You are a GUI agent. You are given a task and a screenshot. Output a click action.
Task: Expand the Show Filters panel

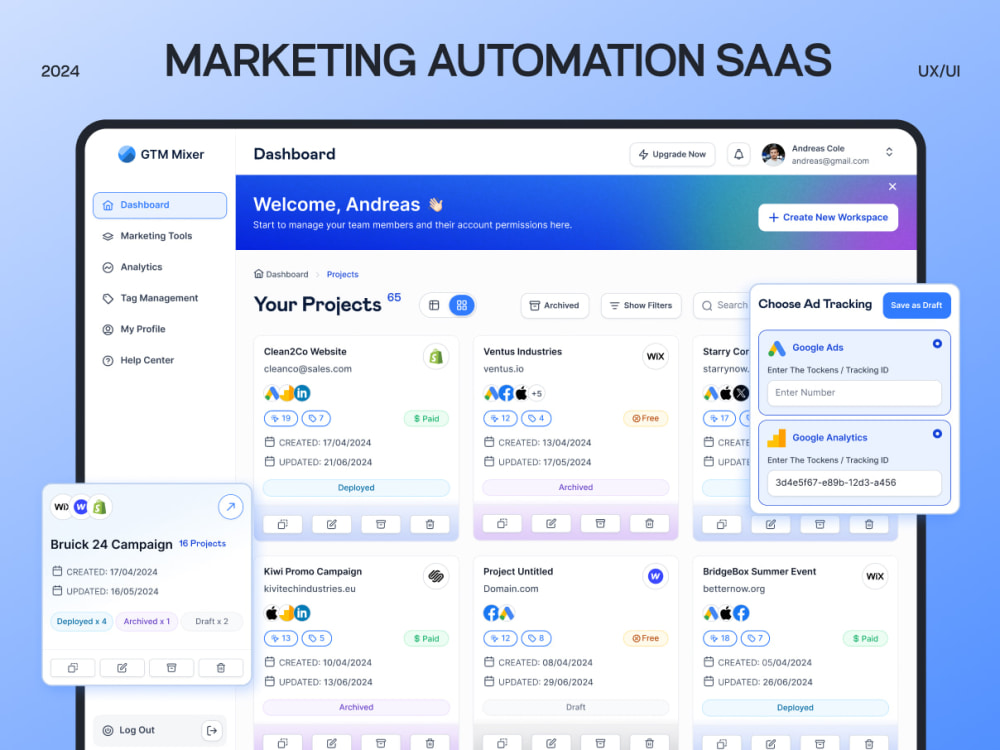tap(640, 305)
